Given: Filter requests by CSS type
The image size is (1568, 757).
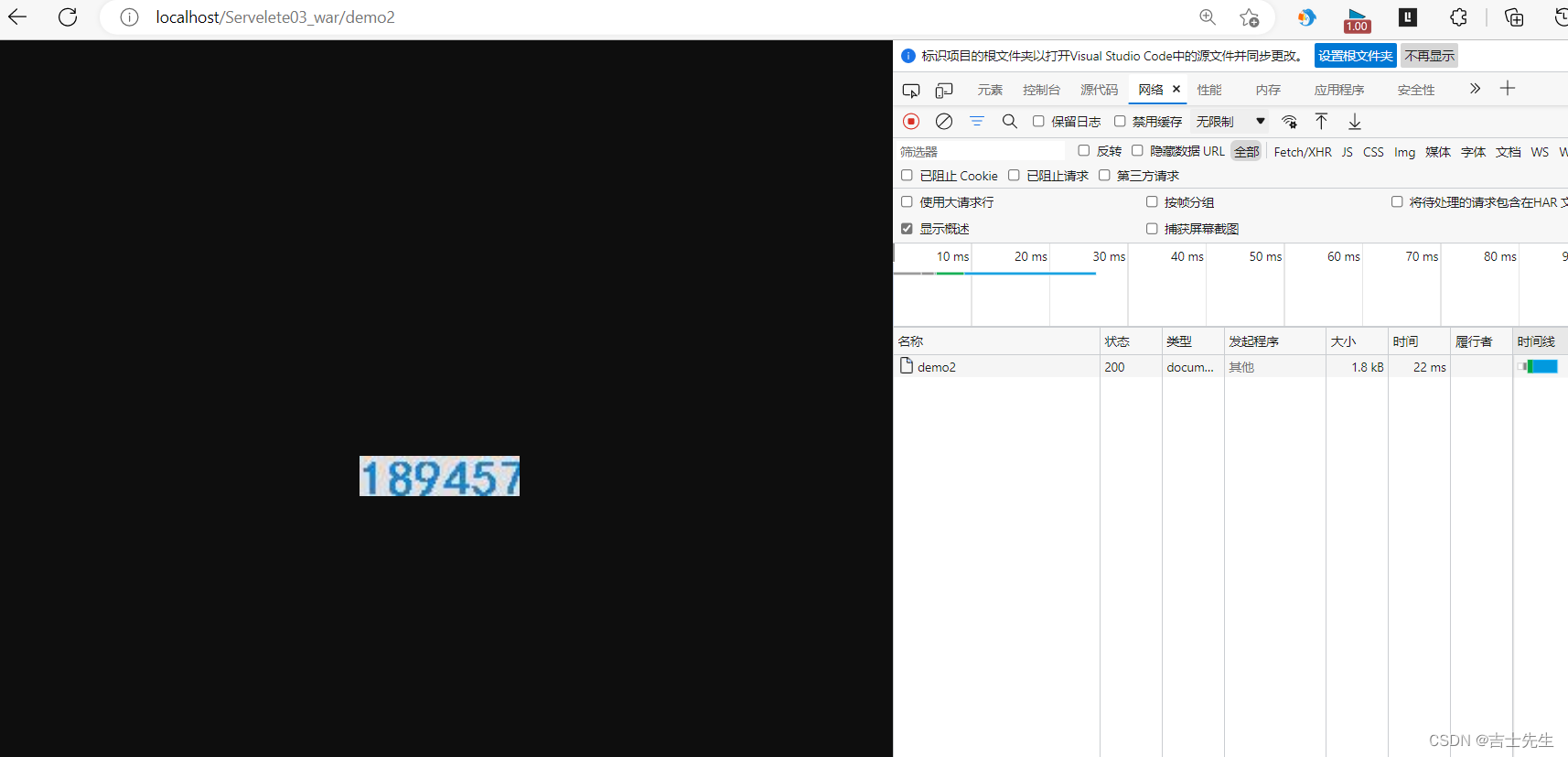Looking at the screenshot, I should [x=1373, y=152].
